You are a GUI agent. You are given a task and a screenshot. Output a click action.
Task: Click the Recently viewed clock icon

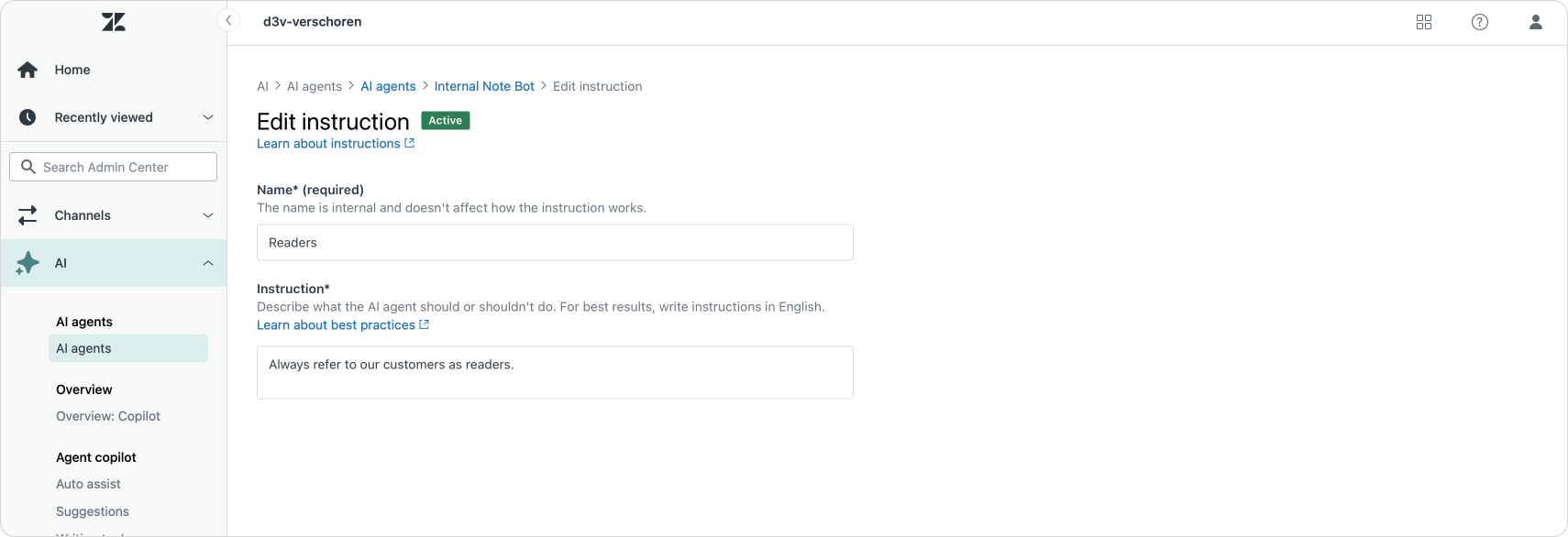(x=28, y=117)
